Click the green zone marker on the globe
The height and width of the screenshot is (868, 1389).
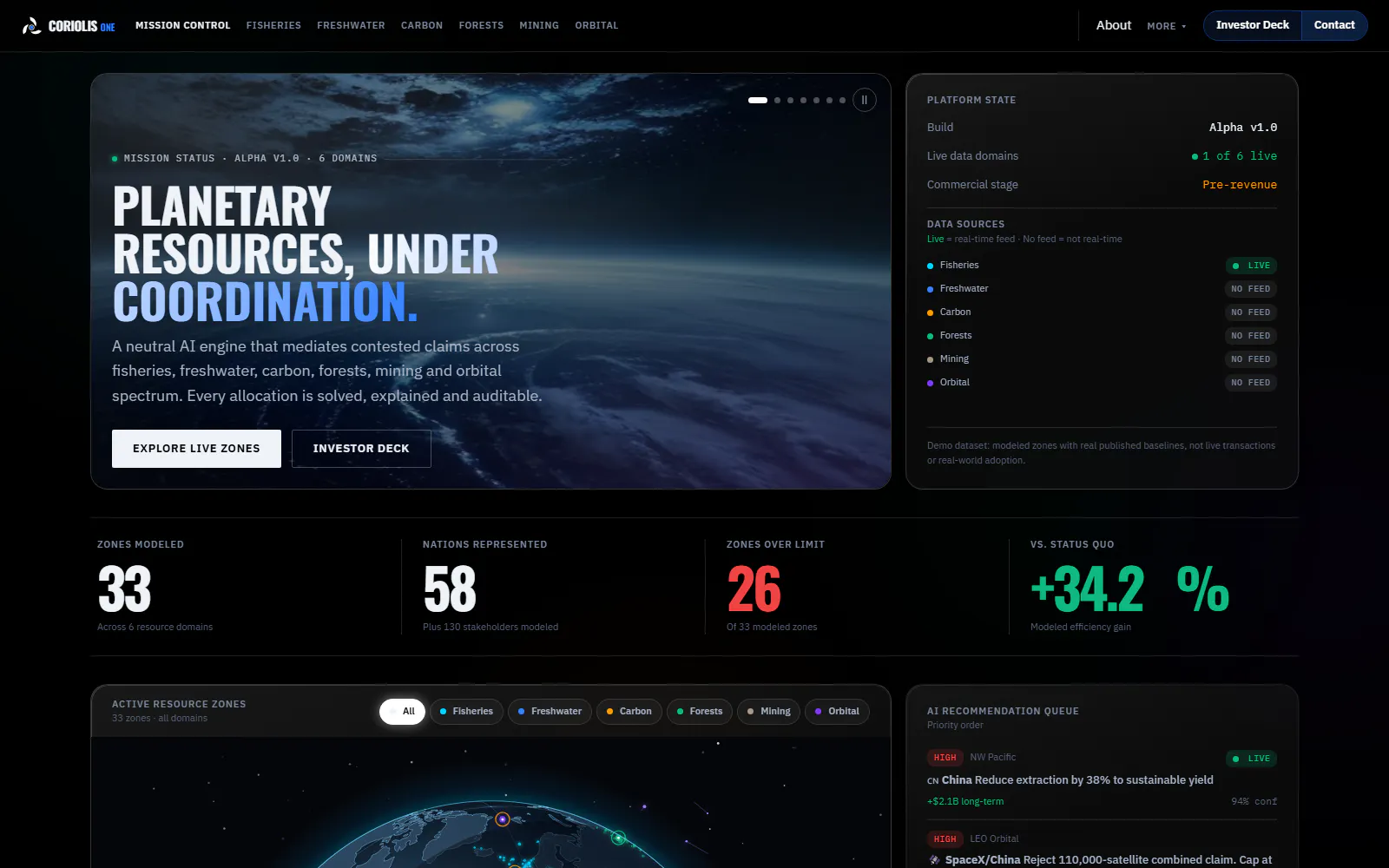coord(618,838)
